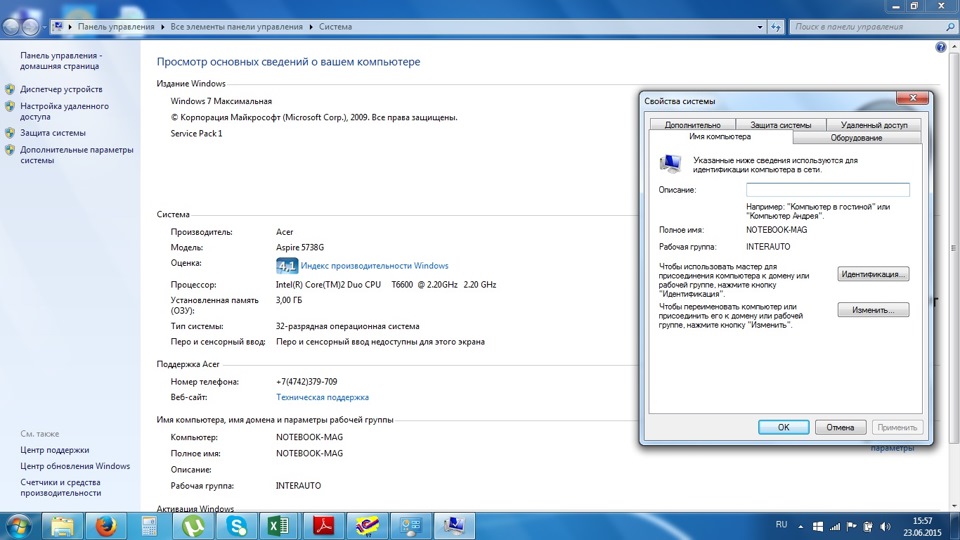Open Calculator from taskbar
The image size is (960, 540).
point(149,527)
